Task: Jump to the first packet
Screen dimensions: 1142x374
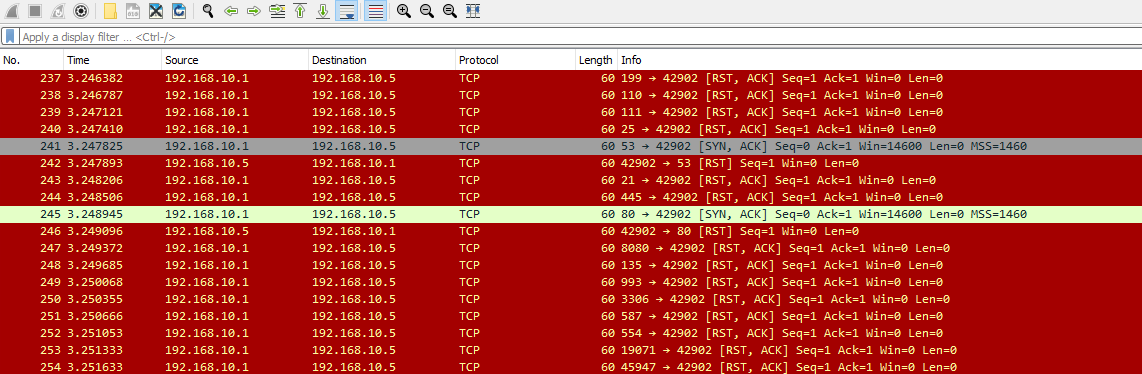Action: 299,11
